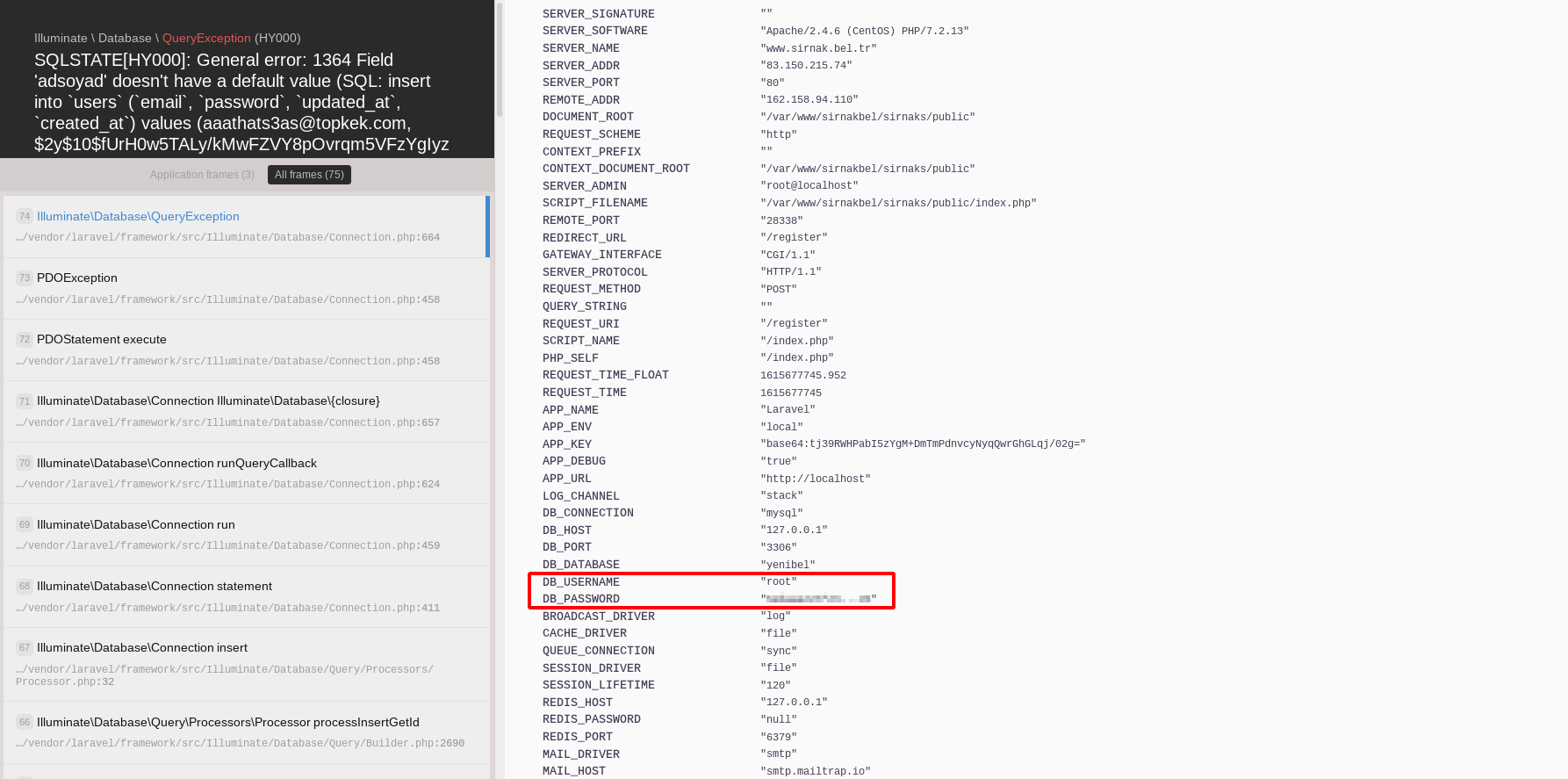Viewport: 1568px width, 779px height.
Task: Click the SERVER_SOFTWARE Apache value
Action: point(865,32)
